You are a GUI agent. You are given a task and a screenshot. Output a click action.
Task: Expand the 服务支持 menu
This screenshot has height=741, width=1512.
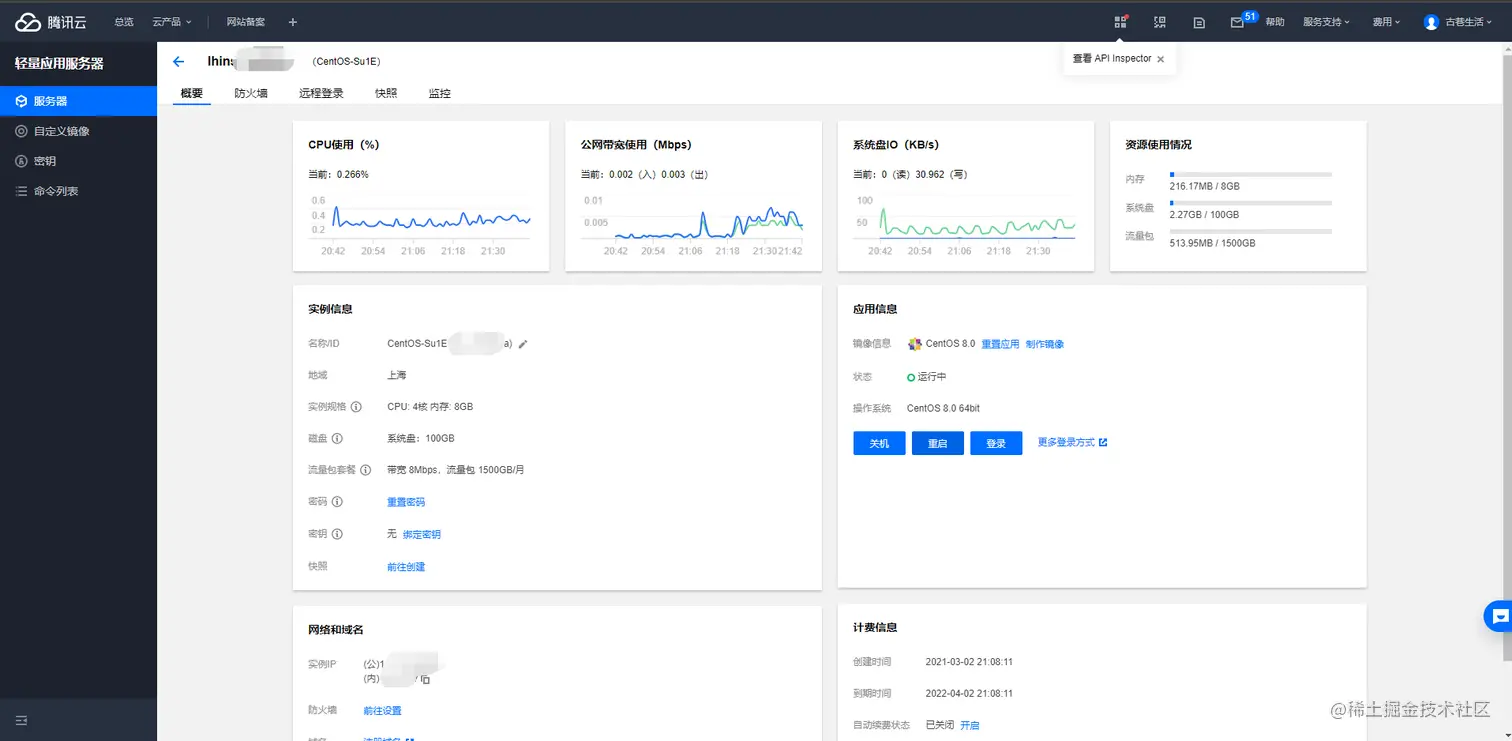(1326, 22)
